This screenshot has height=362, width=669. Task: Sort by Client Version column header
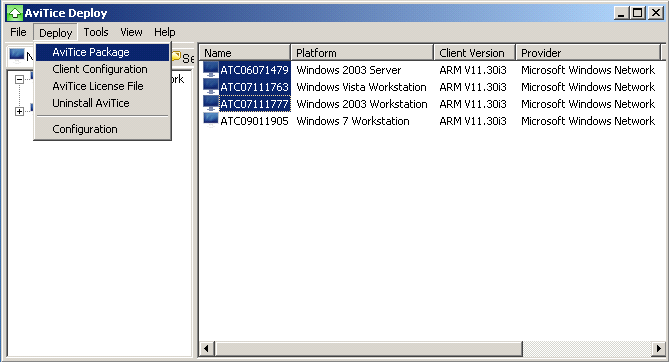(474, 53)
